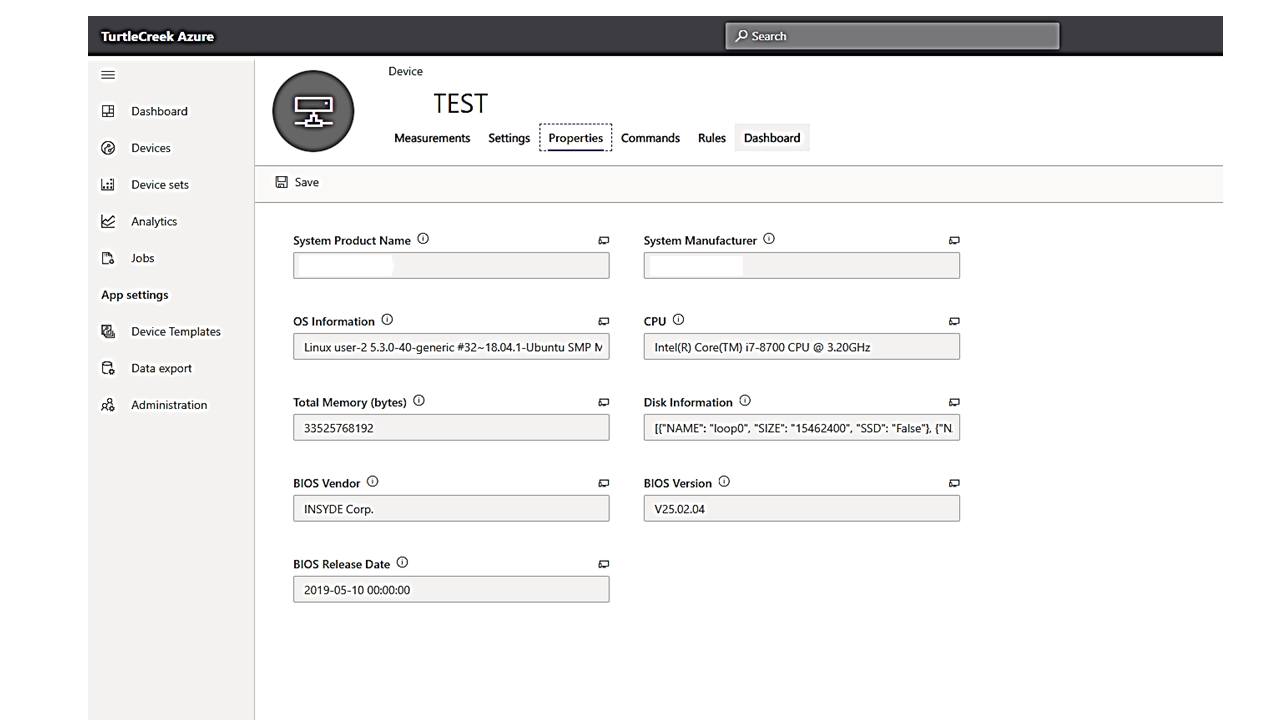Click the info icon next to CPU

click(x=678, y=320)
